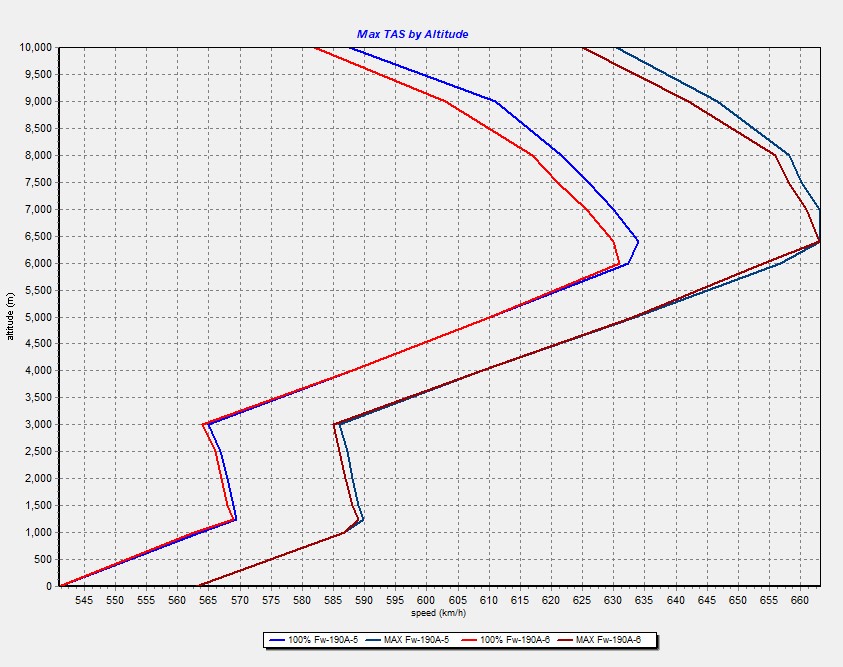Screen dimensions: 843x667
Task: Select the 100% Fw-190A-5 legend entry
Action: (x=313, y=640)
